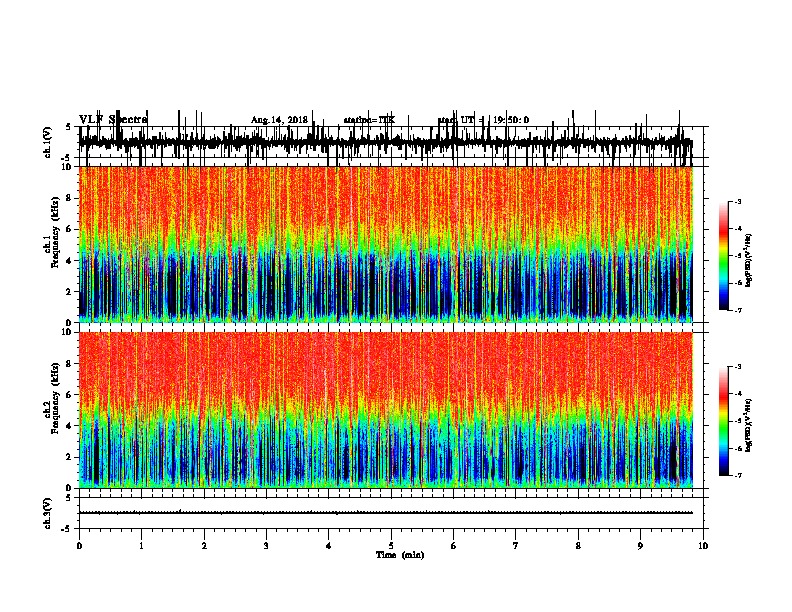Click the "VLF Spectra" plot title
Screen dimensions: 792x612
pos(113,119)
